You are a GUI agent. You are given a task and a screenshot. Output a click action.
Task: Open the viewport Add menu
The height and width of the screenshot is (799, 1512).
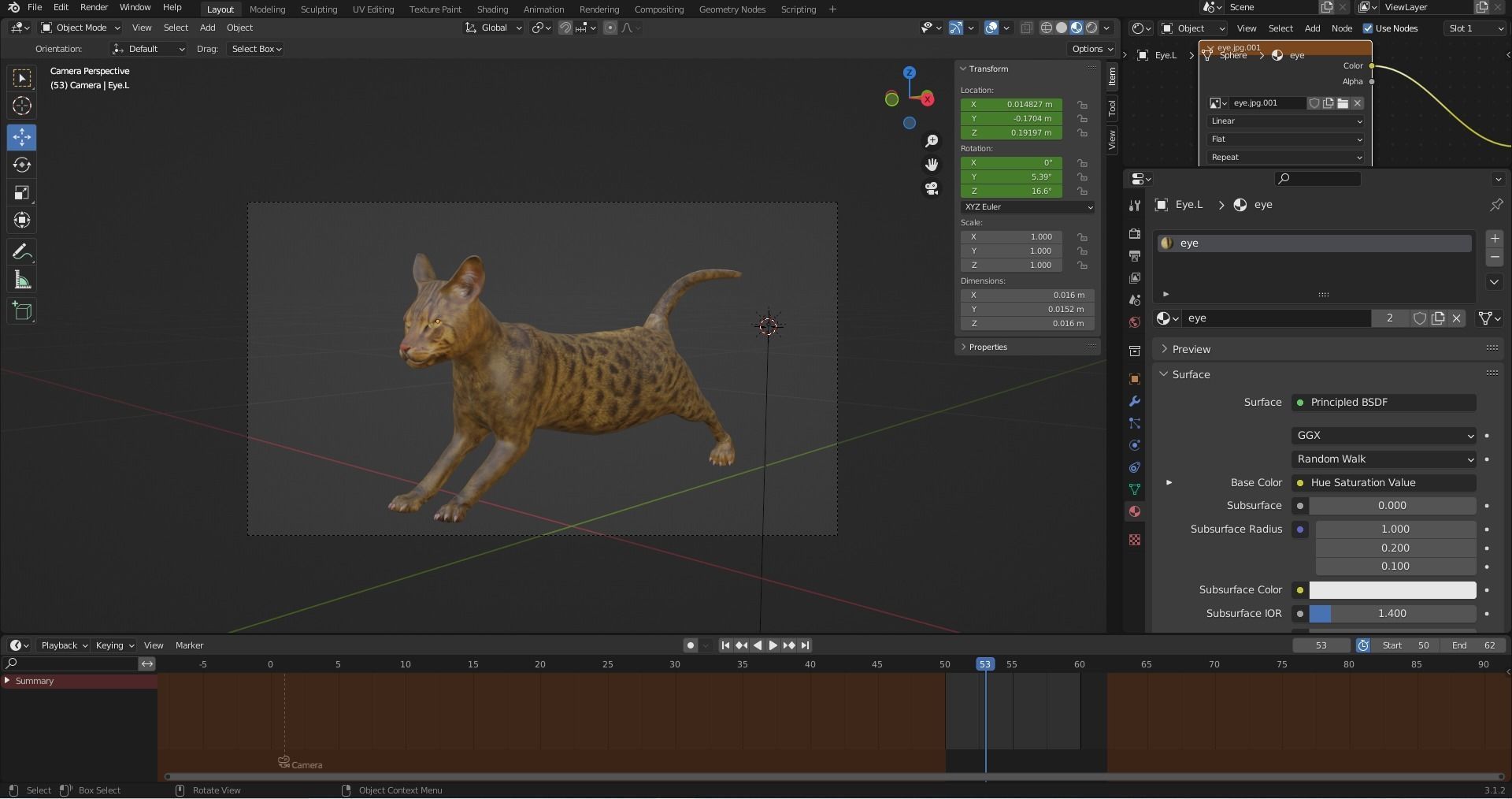pyautogui.click(x=207, y=28)
